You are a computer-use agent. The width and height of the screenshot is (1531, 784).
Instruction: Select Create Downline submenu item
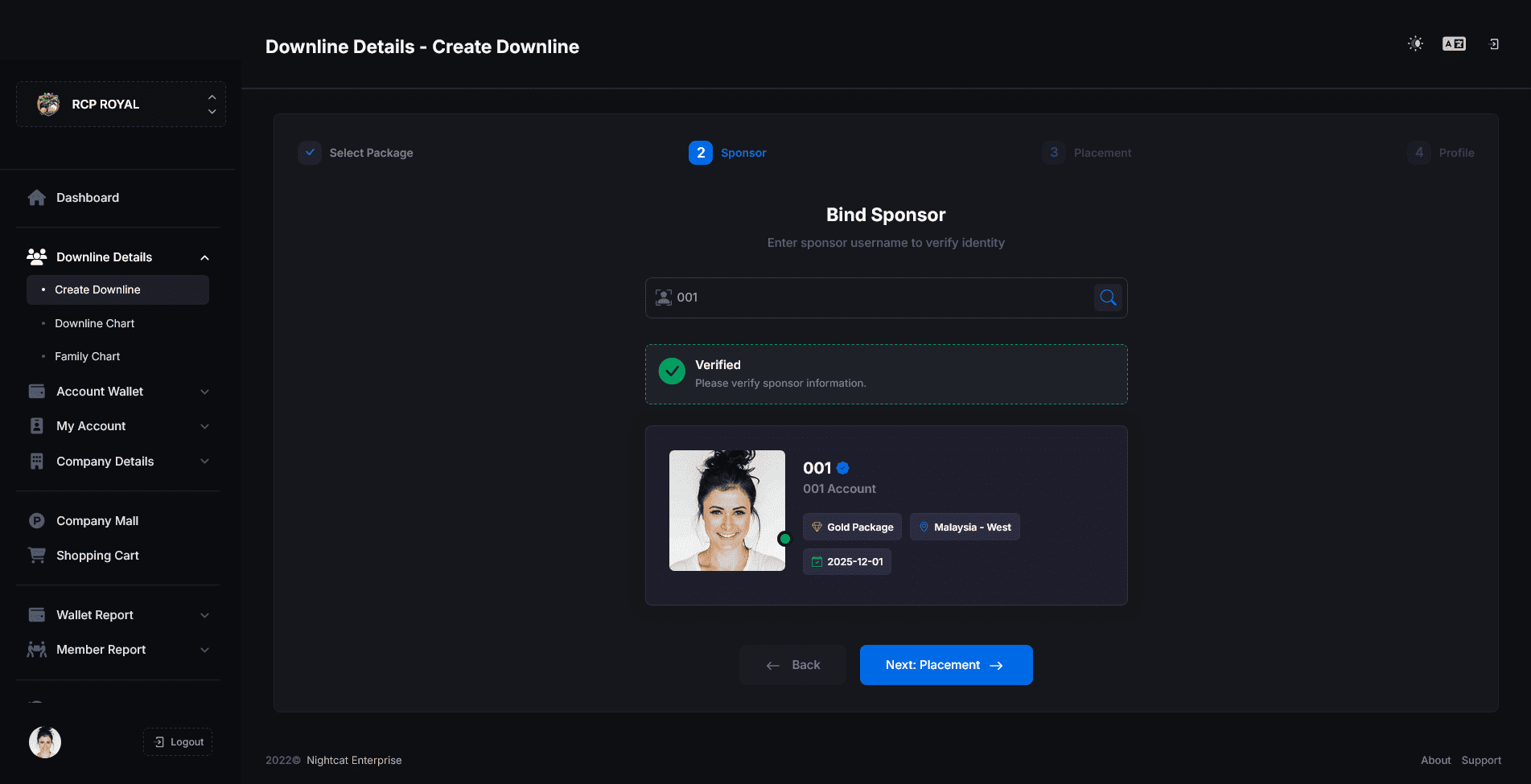[x=117, y=289]
